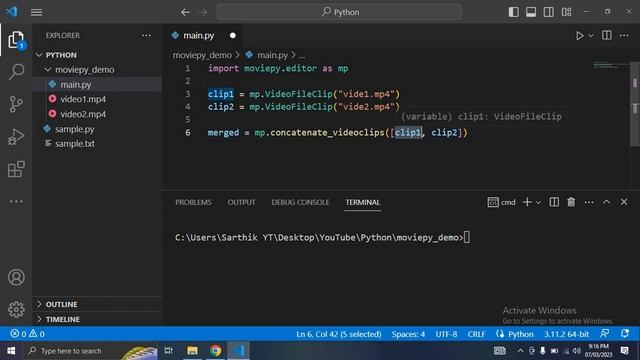640x360 pixels.
Task: Open editor More Actions ellipsis
Action: pyautogui.click(x=624, y=36)
